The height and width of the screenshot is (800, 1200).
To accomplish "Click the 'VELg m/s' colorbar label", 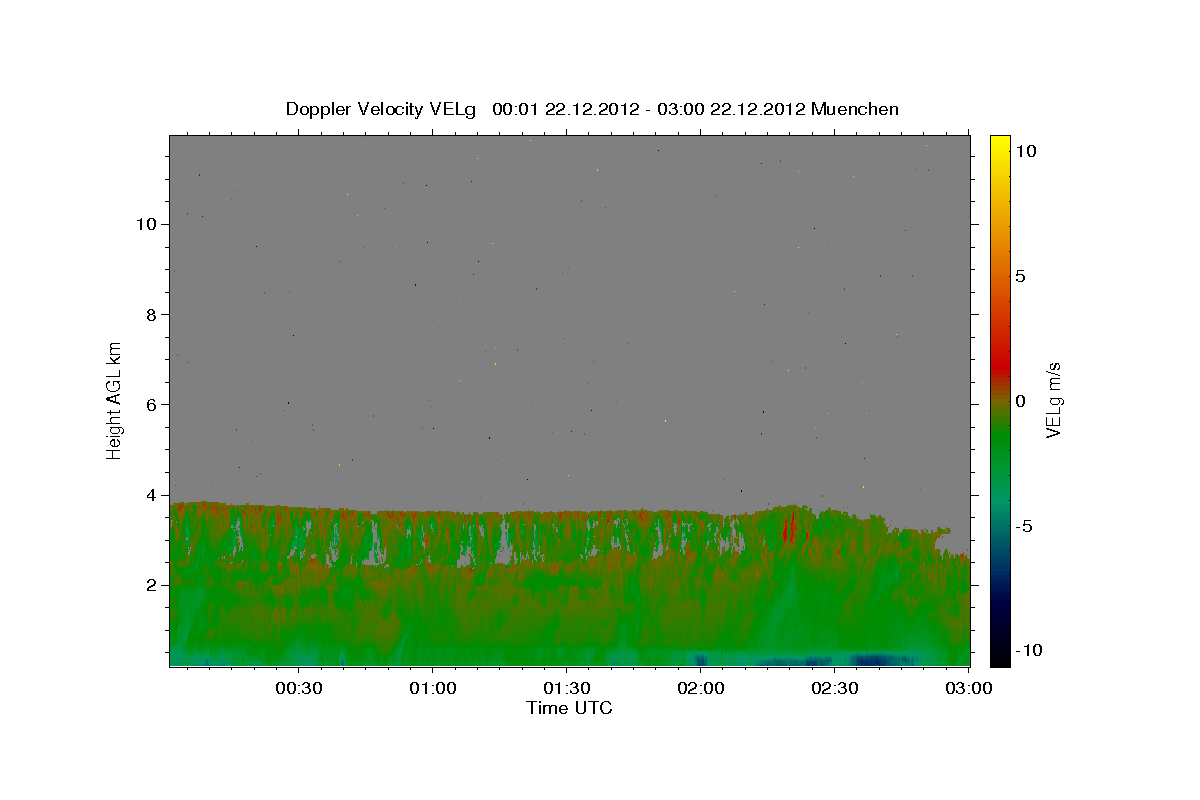I will [x=1053, y=400].
